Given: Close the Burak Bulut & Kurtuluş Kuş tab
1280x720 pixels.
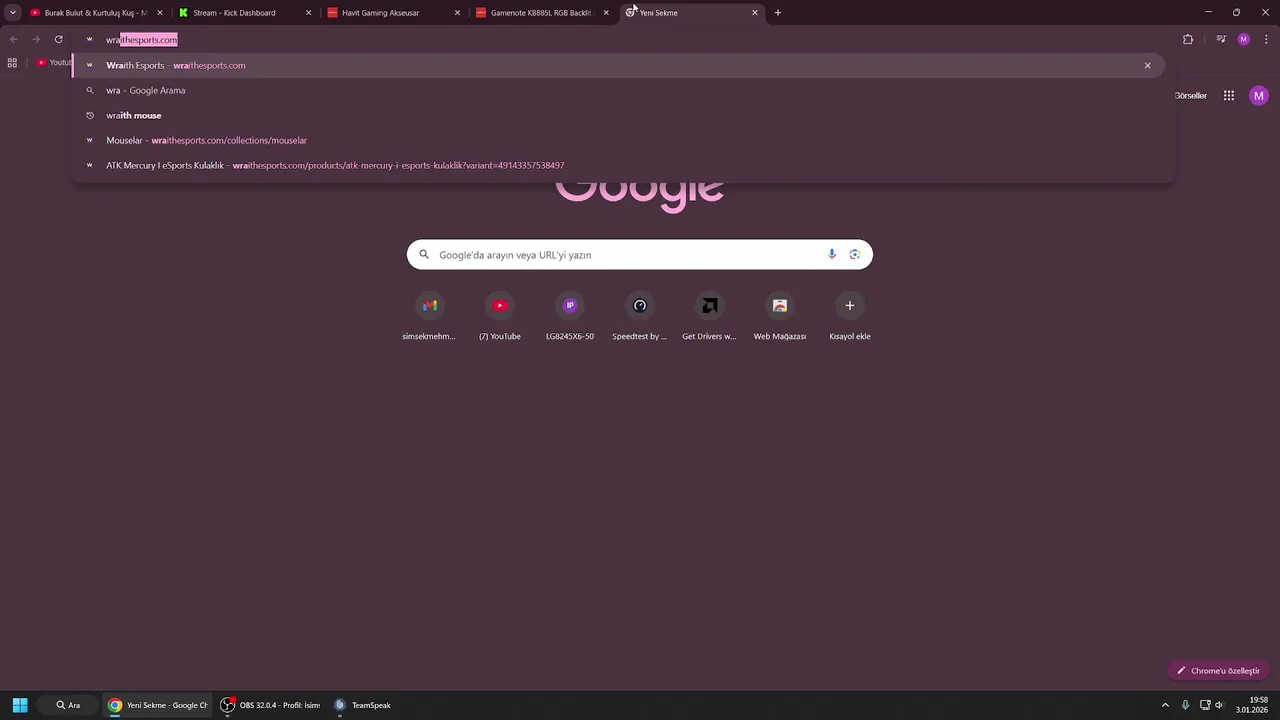Looking at the screenshot, I should [x=159, y=13].
